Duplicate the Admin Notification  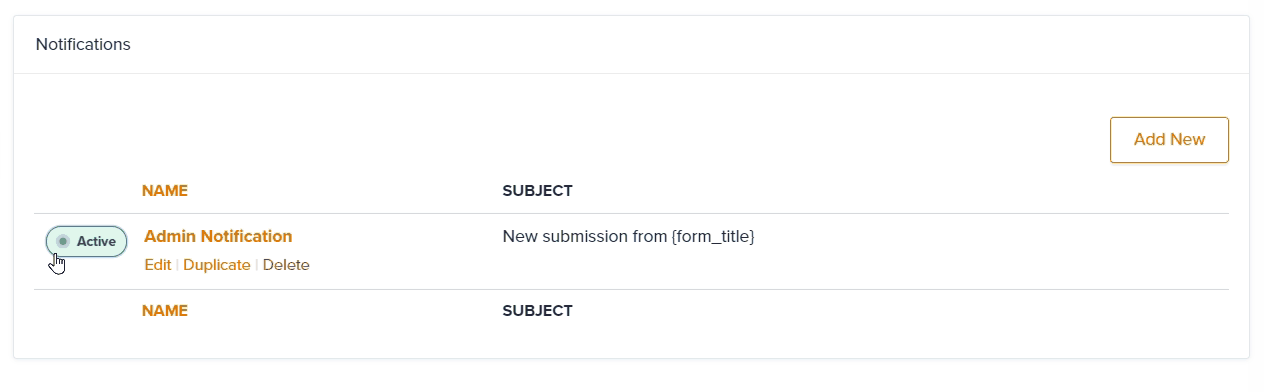point(217,265)
